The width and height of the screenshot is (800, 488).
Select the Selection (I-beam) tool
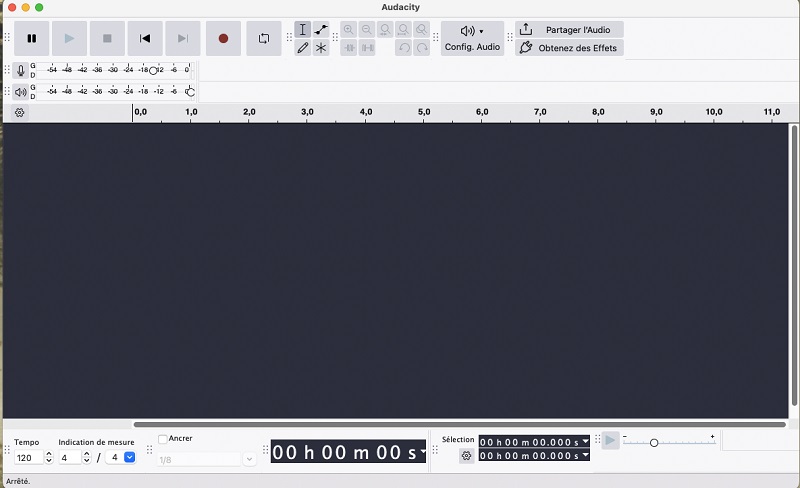click(x=303, y=30)
